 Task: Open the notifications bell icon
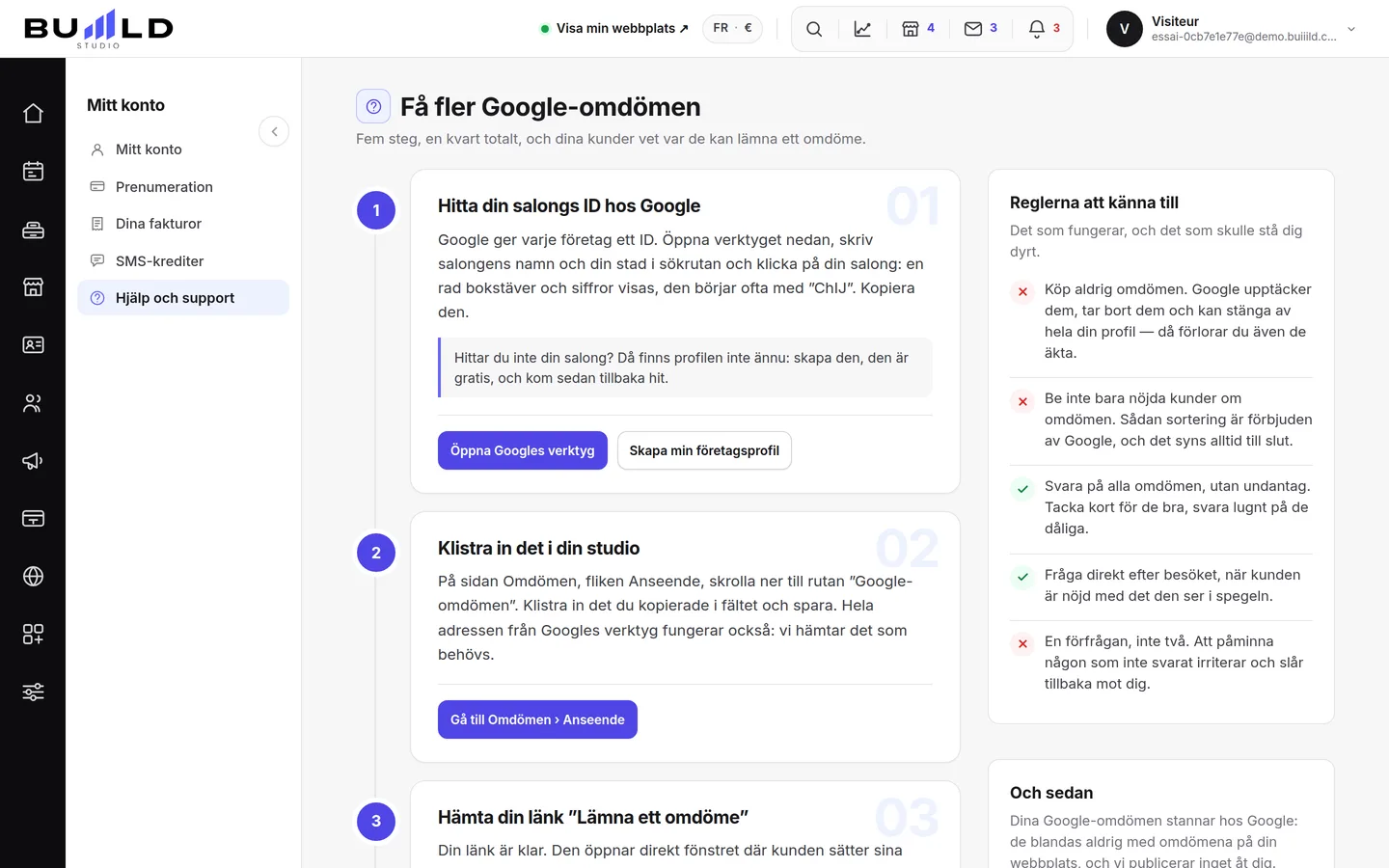coord(1045,29)
